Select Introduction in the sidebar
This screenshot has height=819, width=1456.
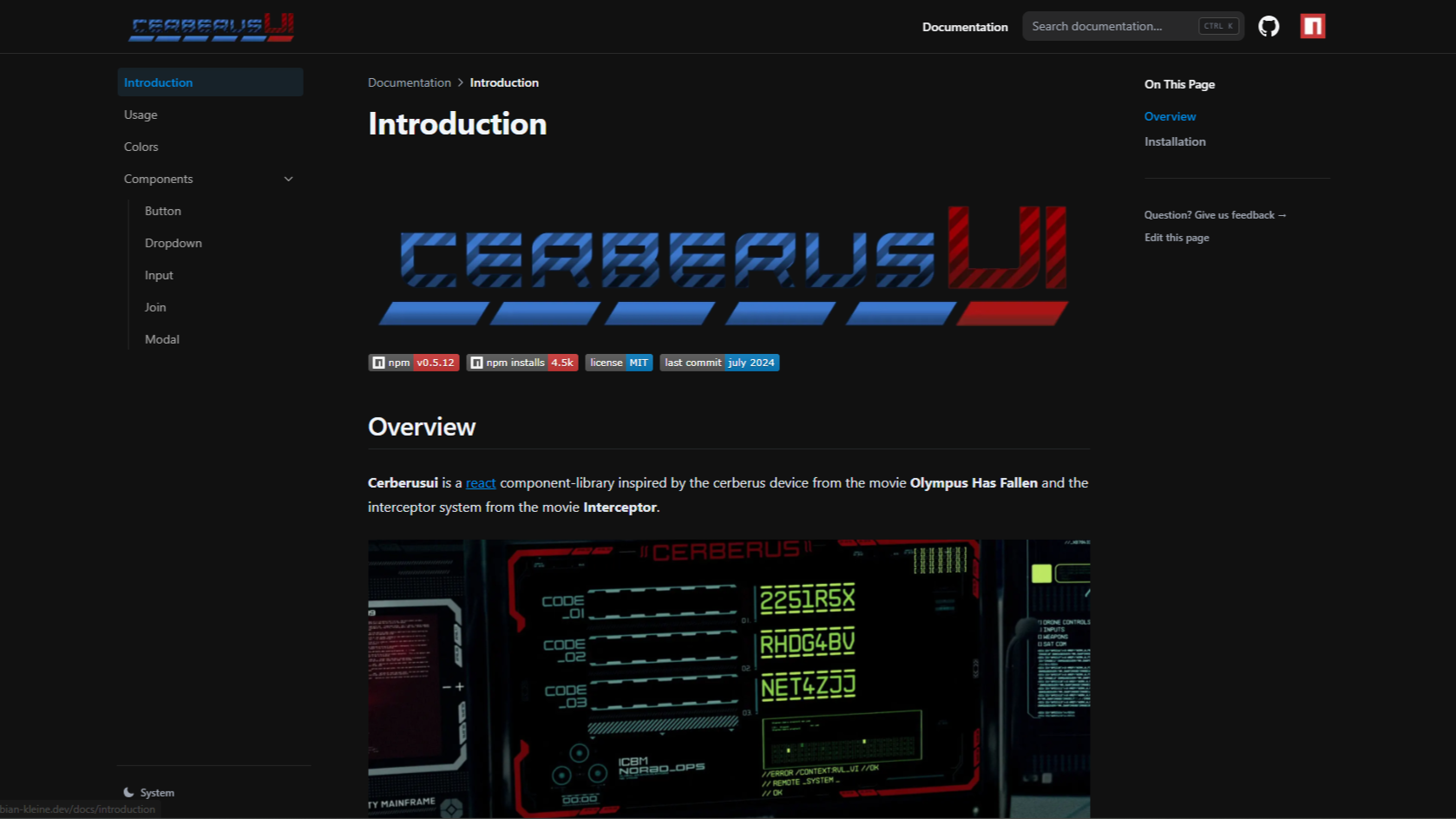(210, 82)
